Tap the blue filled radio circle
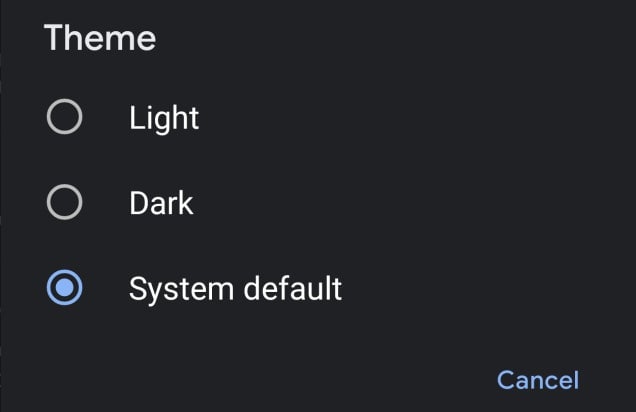Viewport: 636px width, 412px height. pyautogui.click(x=65, y=289)
